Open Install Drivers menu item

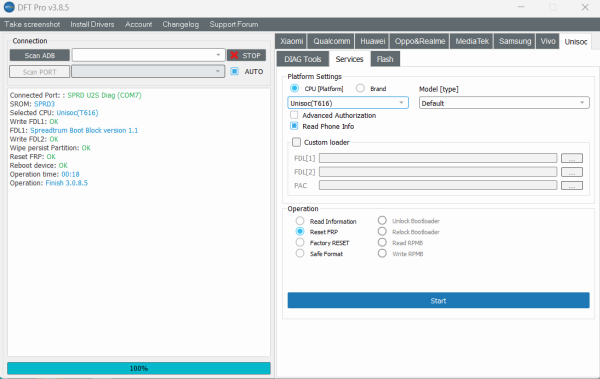92,24
